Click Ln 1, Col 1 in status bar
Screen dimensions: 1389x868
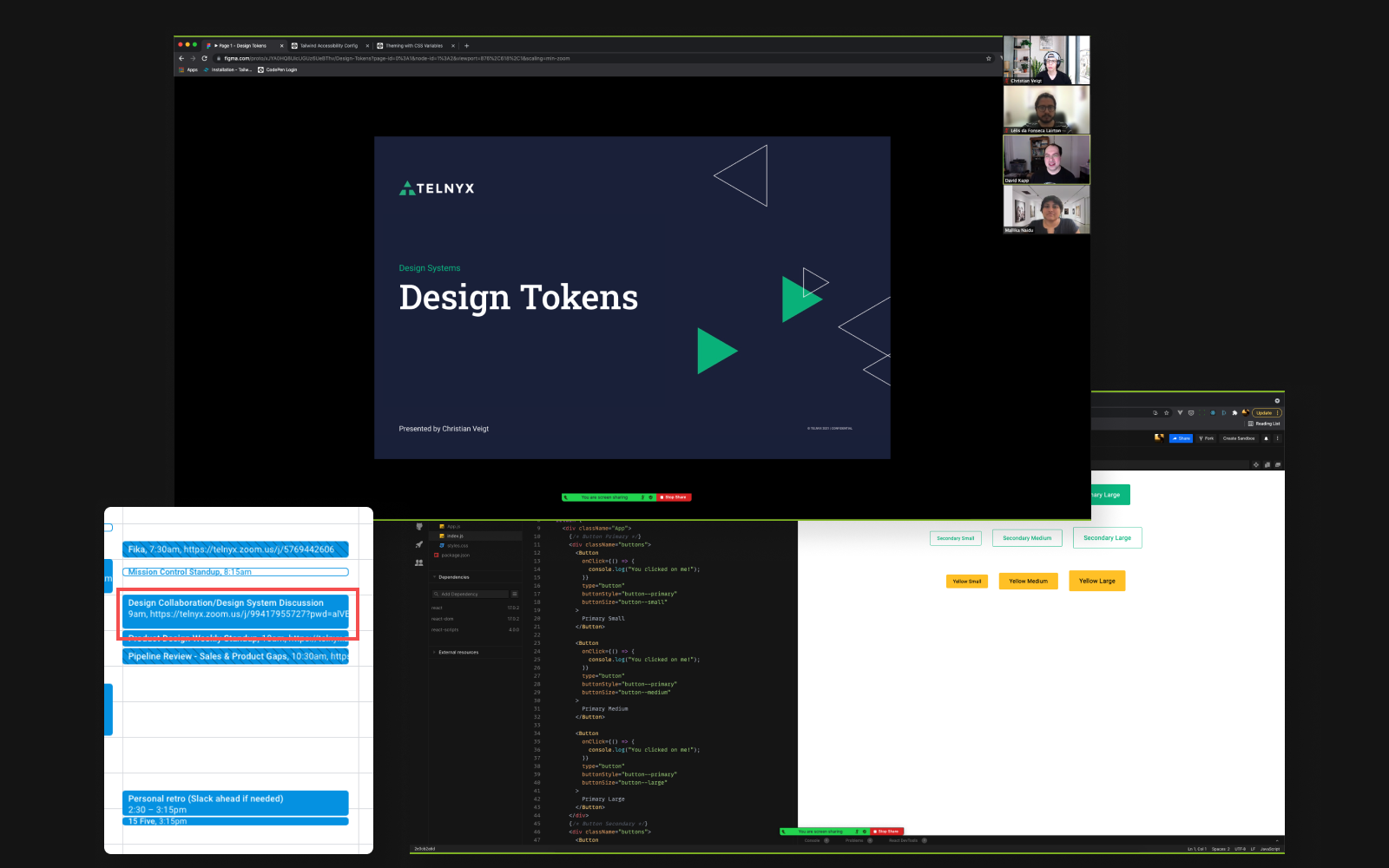click(x=1197, y=849)
